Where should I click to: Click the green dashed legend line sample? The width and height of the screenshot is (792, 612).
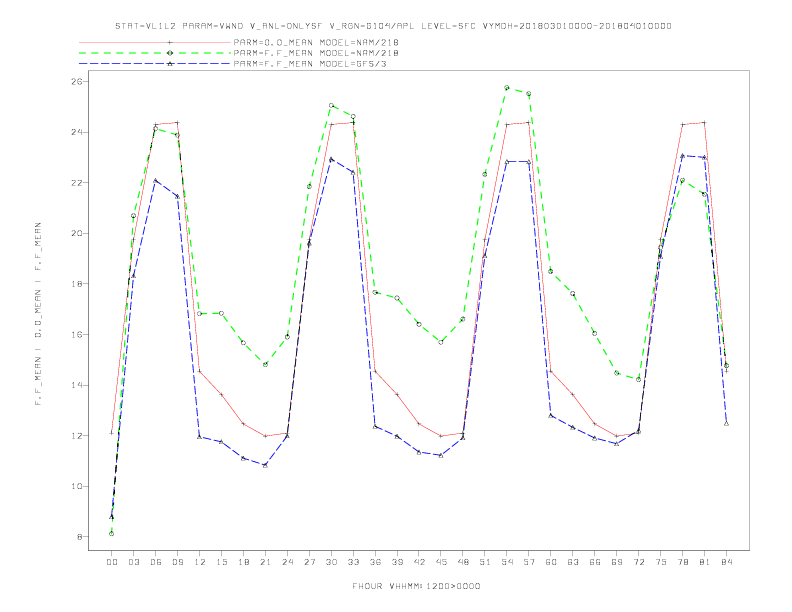[155, 53]
